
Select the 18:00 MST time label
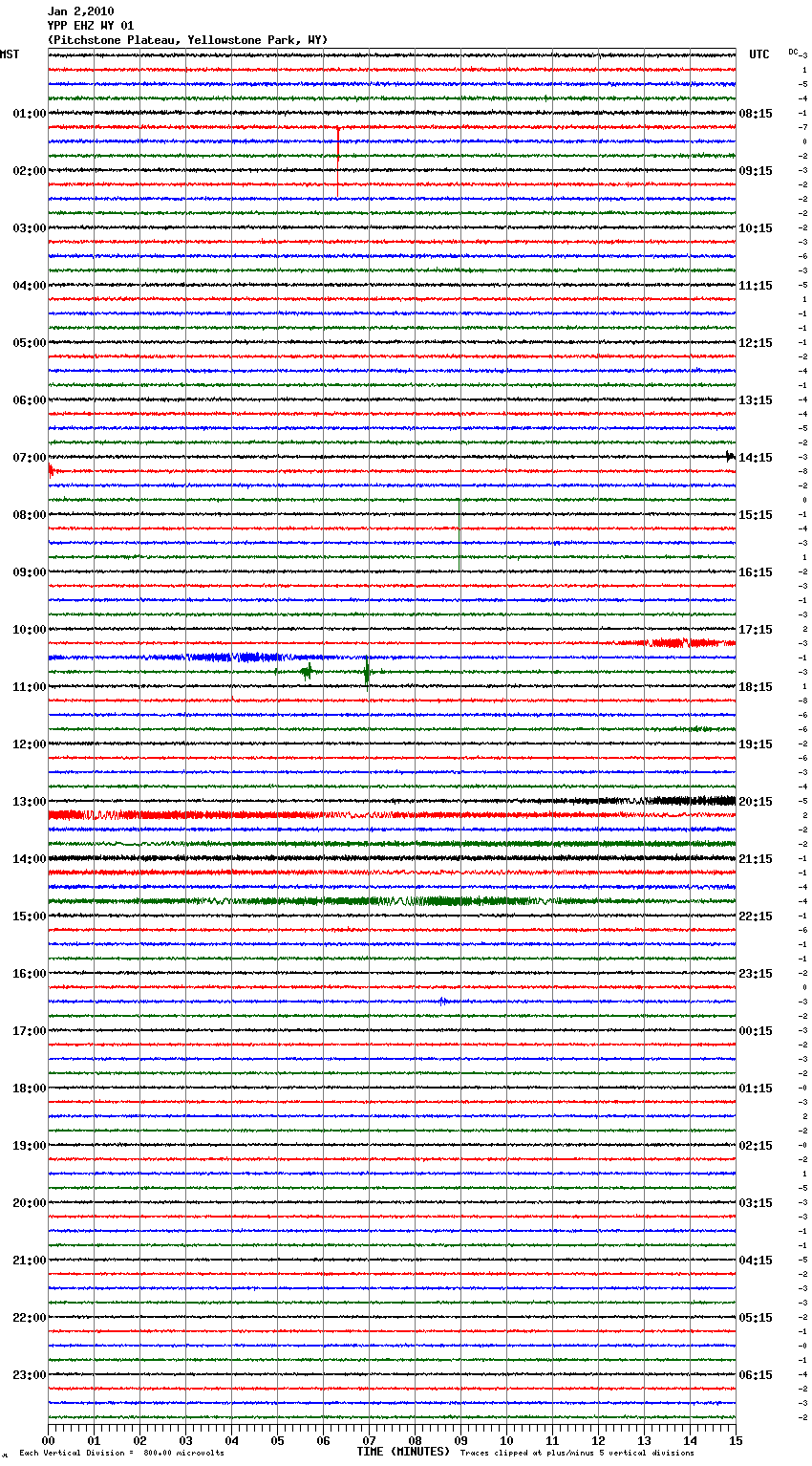30,1089
